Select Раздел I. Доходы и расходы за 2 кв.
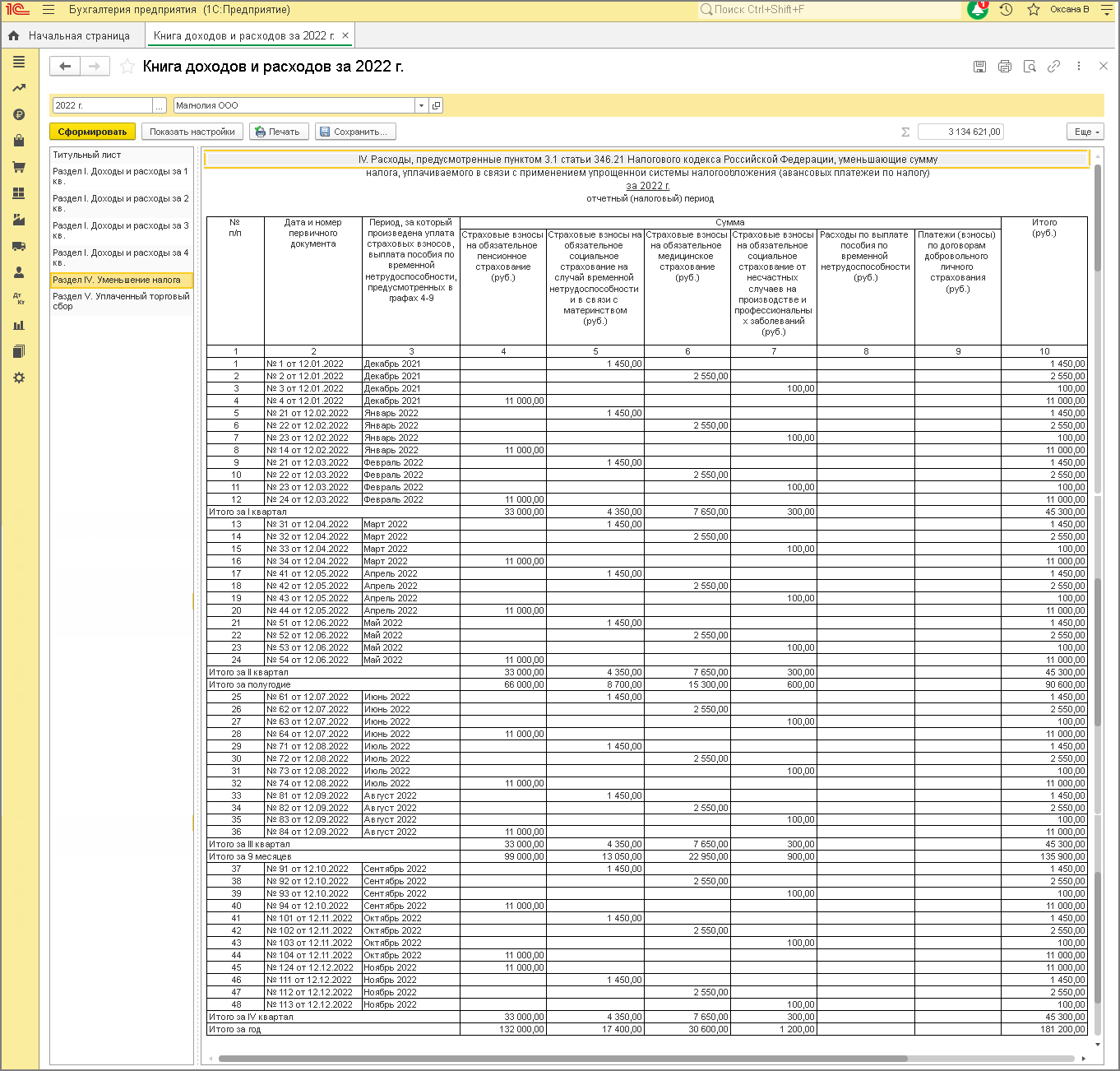The width and height of the screenshot is (1120, 1071). click(x=121, y=203)
